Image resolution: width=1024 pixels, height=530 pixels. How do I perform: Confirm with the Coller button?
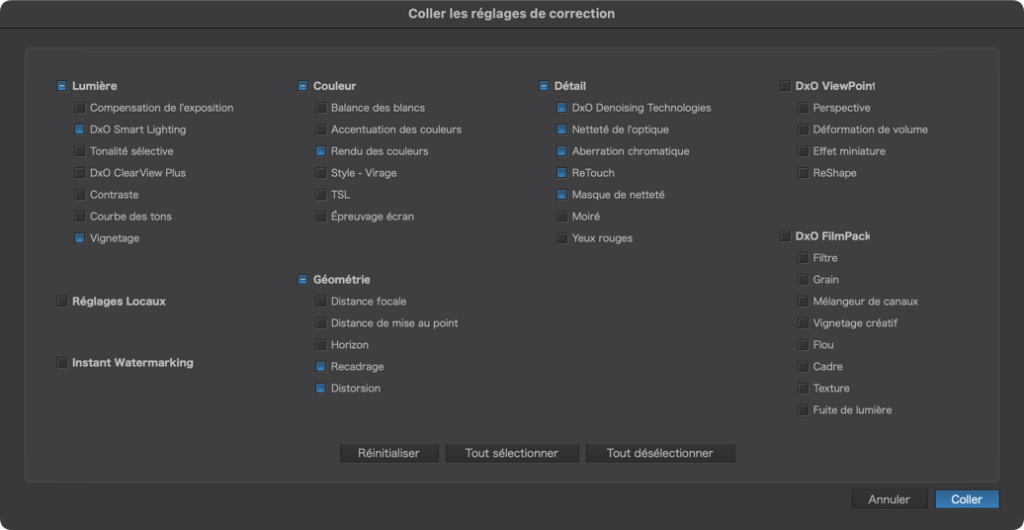pyautogui.click(x=967, y=499)
